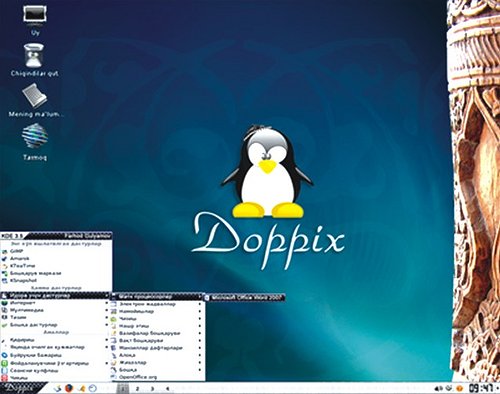This screenshot has width=500, height=394.
Task: Switch to virtual desktop 3
Action: [x=152, y=389]
